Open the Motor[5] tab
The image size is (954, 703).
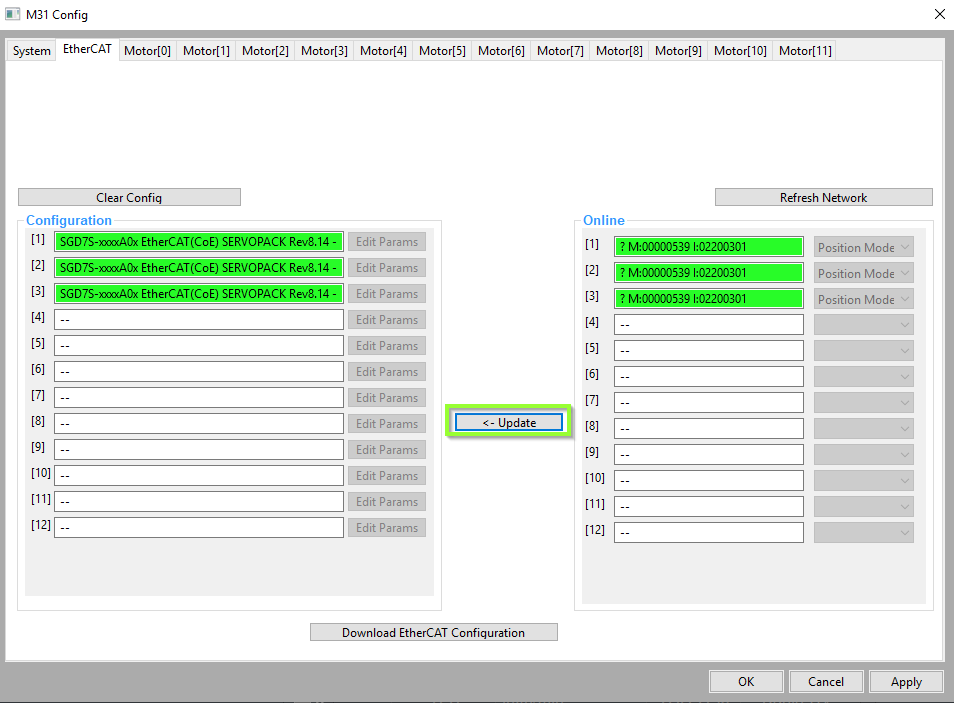pyautogui.click(x=442, y=51)
